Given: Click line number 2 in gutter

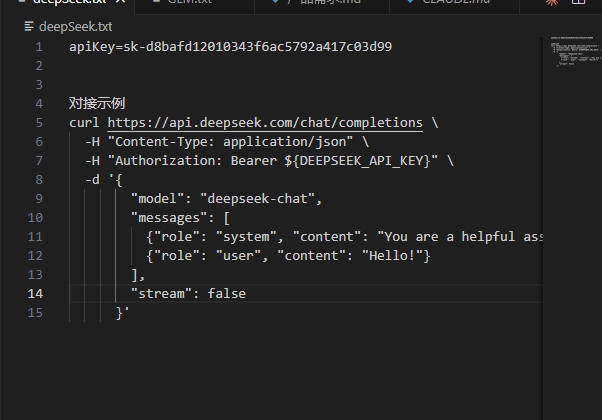Looking at the screenshot, I should click(x=39, y=66).
